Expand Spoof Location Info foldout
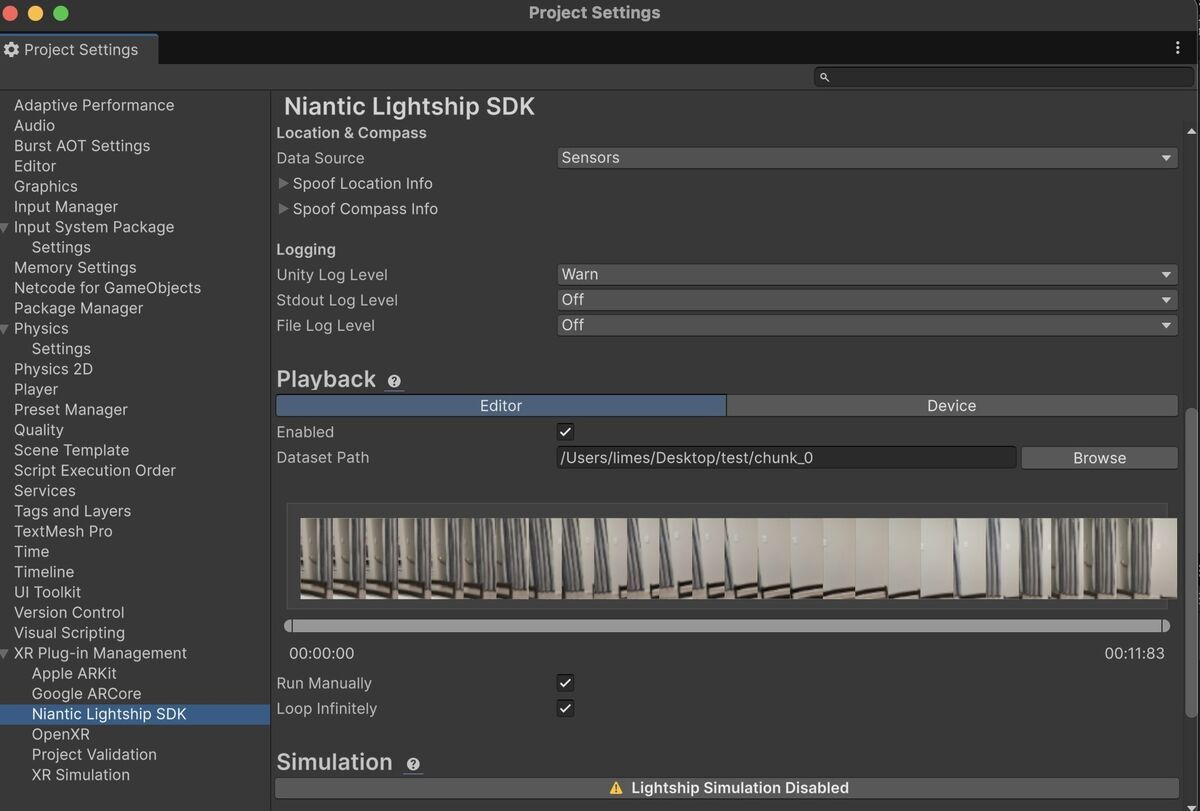Screen dimensions: 1200x811 pos(284,184)
